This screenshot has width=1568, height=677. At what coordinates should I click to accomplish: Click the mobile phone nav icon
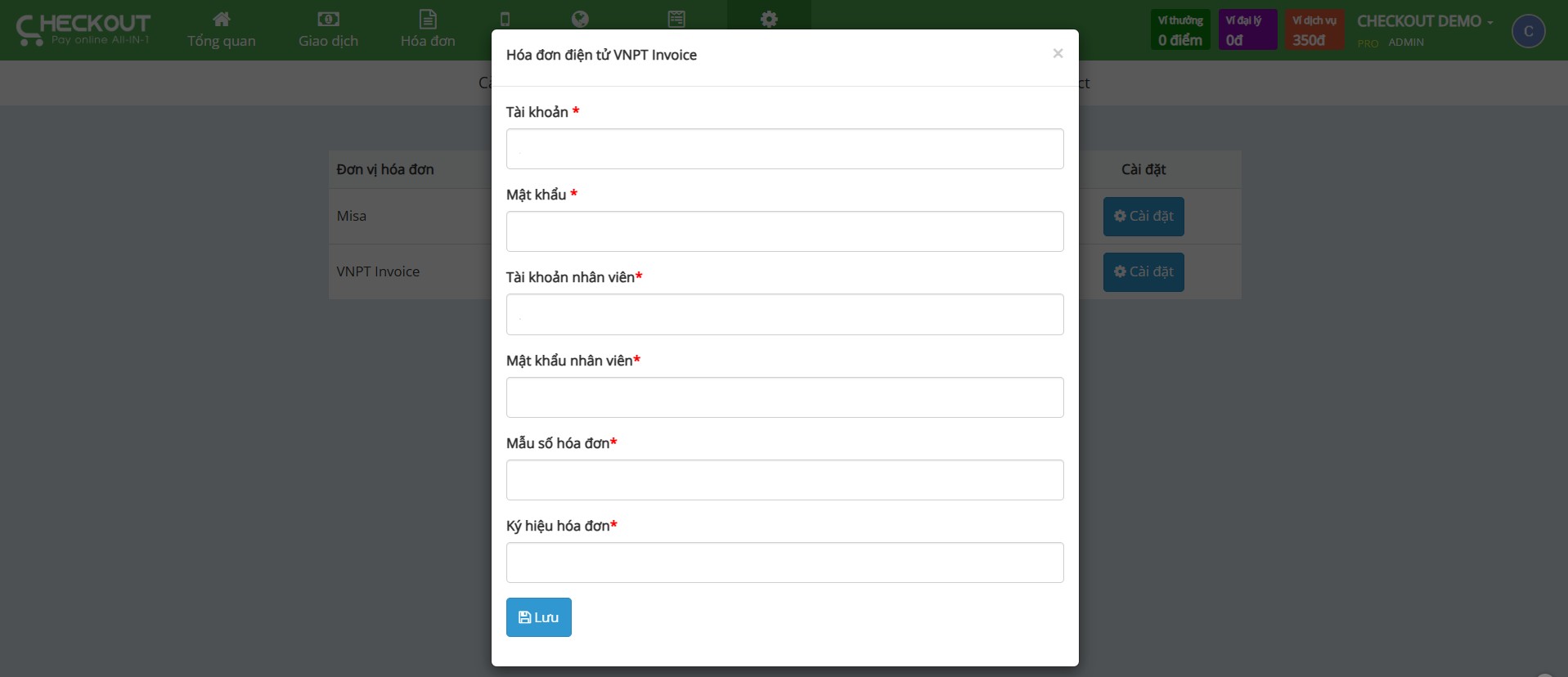(x=505, y=20)
